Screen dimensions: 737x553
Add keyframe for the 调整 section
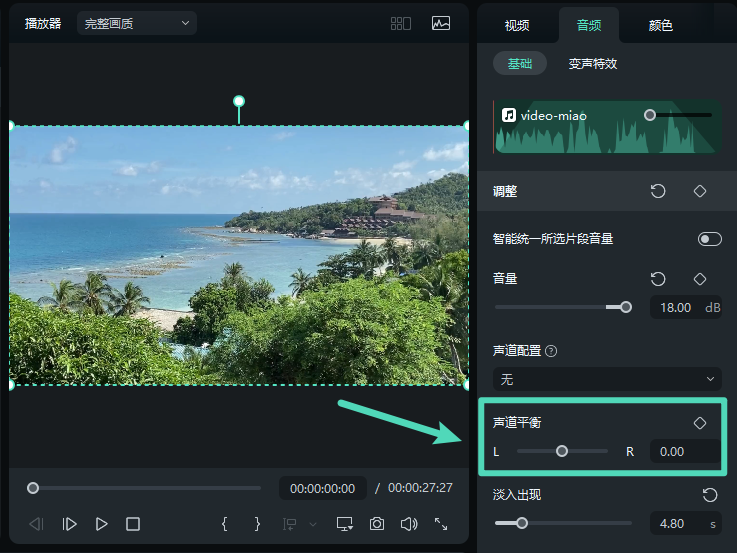[x=699, y=191]
